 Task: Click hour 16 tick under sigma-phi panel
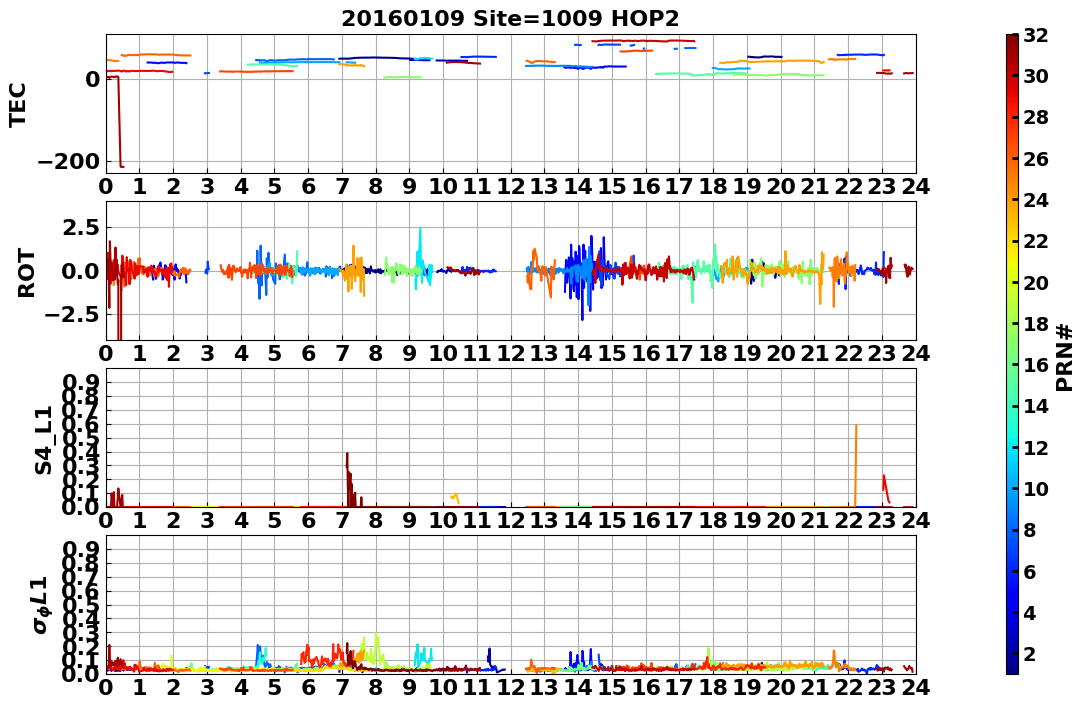click(x=646, y=687)
